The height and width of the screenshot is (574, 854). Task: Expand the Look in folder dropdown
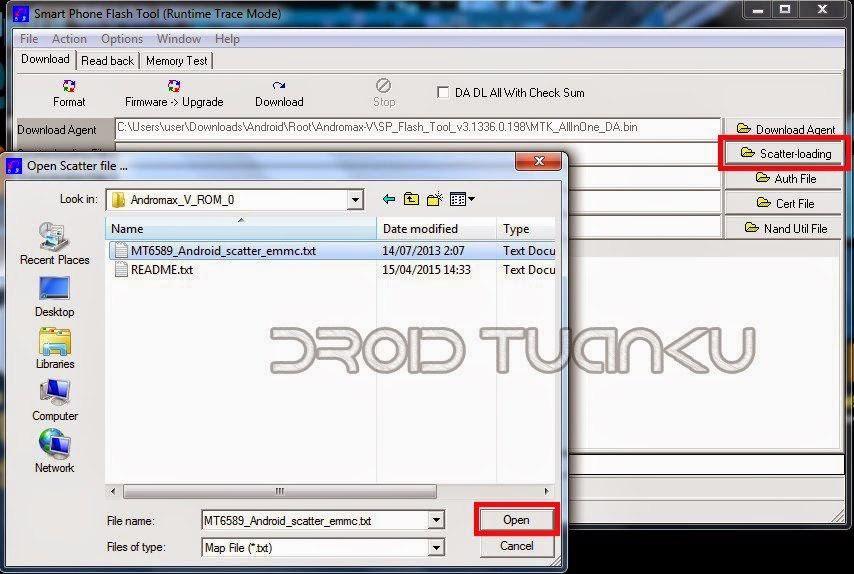355,200
